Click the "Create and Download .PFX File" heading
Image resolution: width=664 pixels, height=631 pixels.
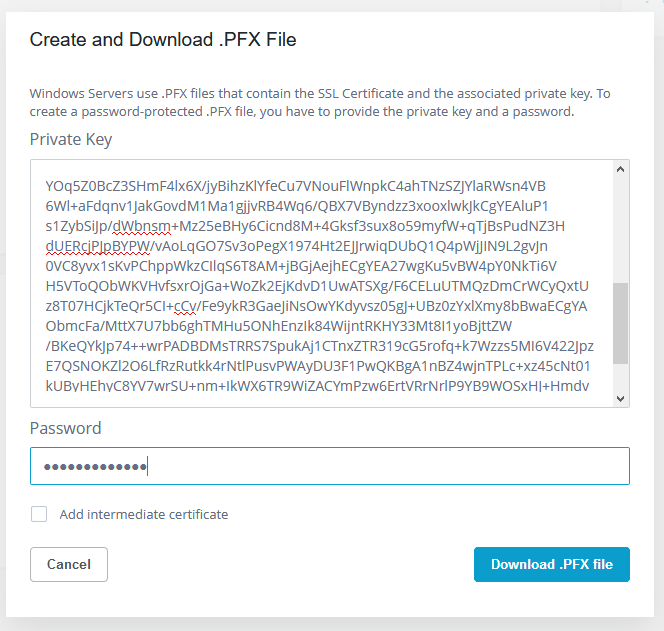pos(163,40)
